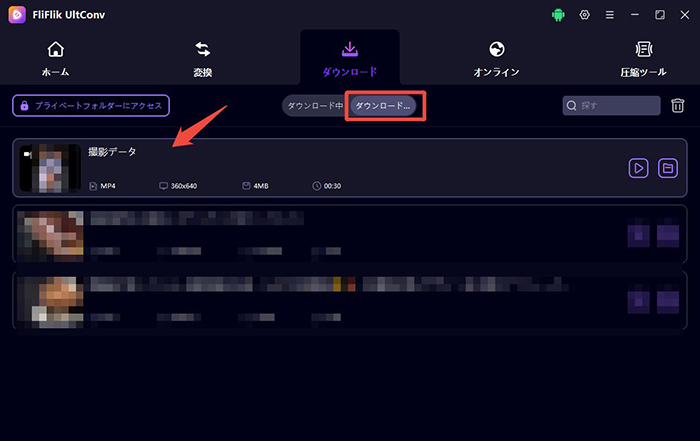Focus the 探す search field
Screen dimensions: 700x441
pos(611,106)
